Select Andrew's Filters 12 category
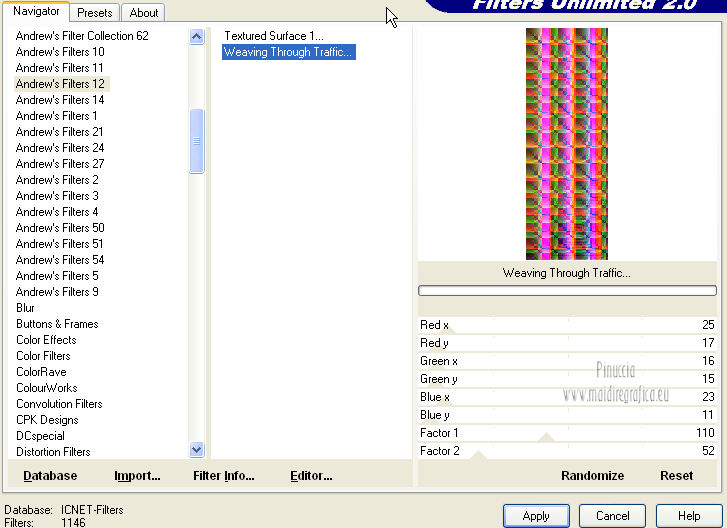The width and height of the screenshot is (727, 528). coord(60,84)
